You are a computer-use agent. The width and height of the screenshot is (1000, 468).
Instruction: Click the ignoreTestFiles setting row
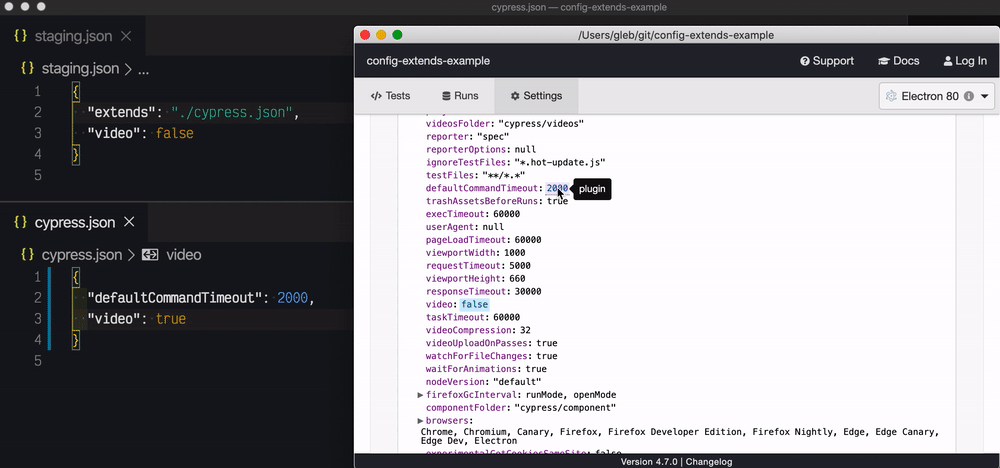click(515, 162)
